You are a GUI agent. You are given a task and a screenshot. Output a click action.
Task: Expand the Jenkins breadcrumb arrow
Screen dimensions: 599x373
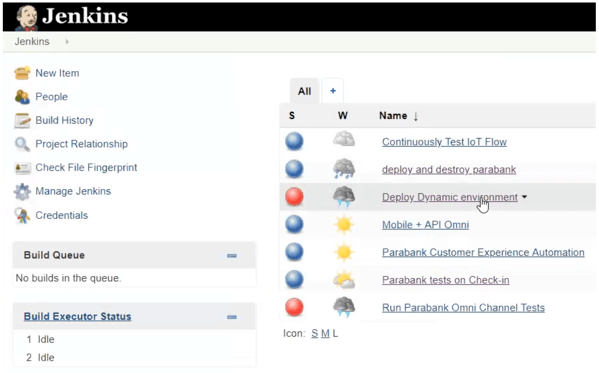coord(67,41)
